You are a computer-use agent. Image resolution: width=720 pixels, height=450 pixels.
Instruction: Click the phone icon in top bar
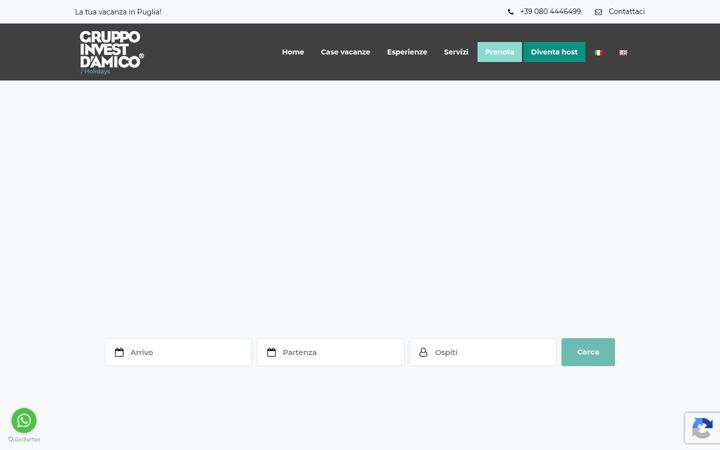coord(510,12)
